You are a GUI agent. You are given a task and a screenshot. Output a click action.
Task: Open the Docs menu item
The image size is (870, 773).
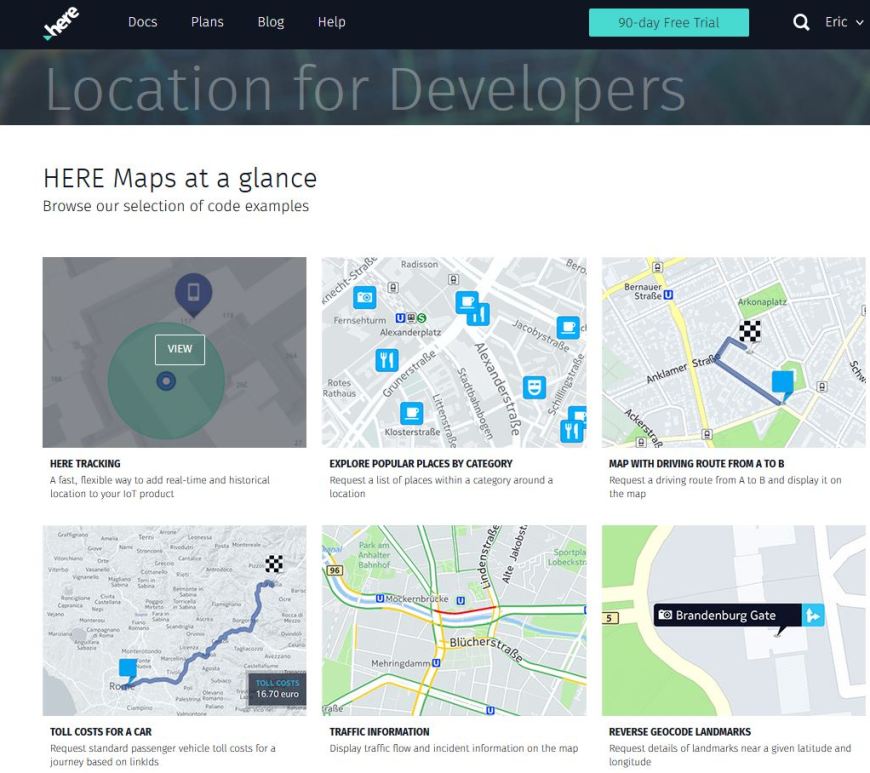click(143, 23)
